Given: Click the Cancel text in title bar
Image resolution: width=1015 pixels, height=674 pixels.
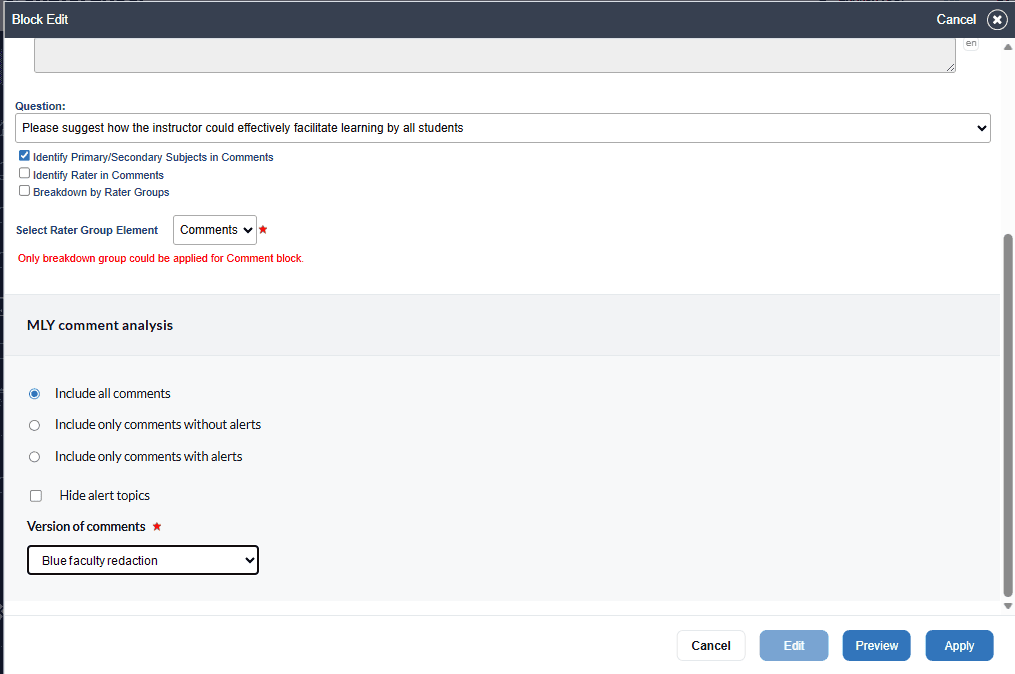Looking at the screenshot, I should [x=955, y=20].
